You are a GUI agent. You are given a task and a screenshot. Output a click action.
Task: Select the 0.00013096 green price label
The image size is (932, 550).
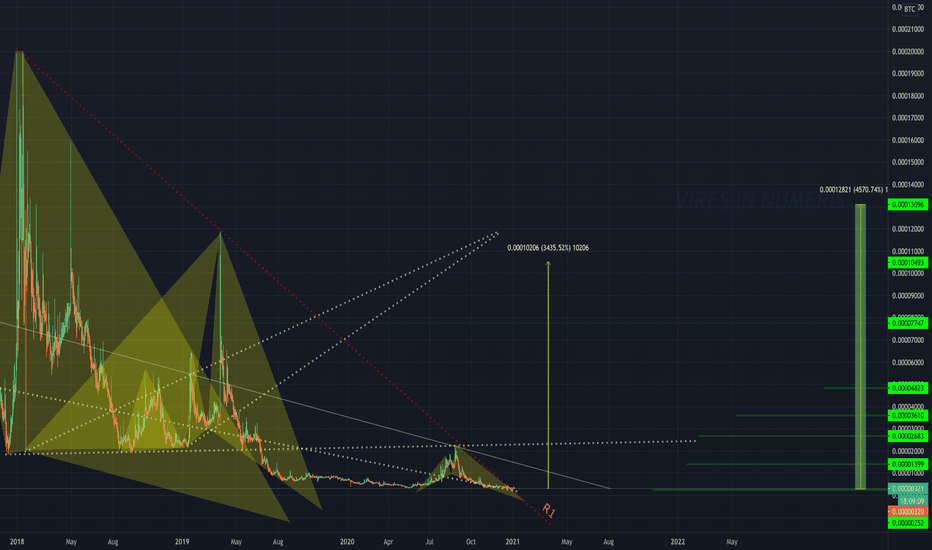click(x=908, y=205)
